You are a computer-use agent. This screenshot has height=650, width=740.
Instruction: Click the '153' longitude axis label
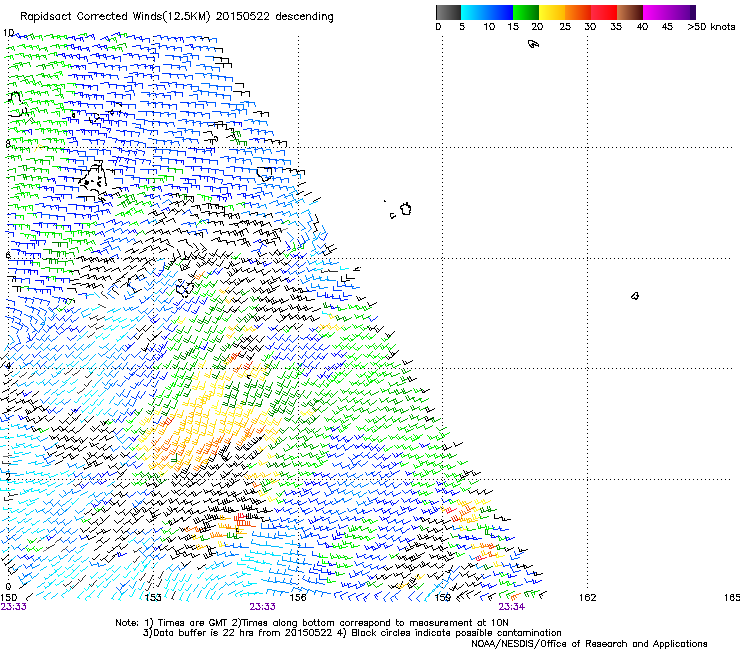pyautogui.click(x=153, y=598)
